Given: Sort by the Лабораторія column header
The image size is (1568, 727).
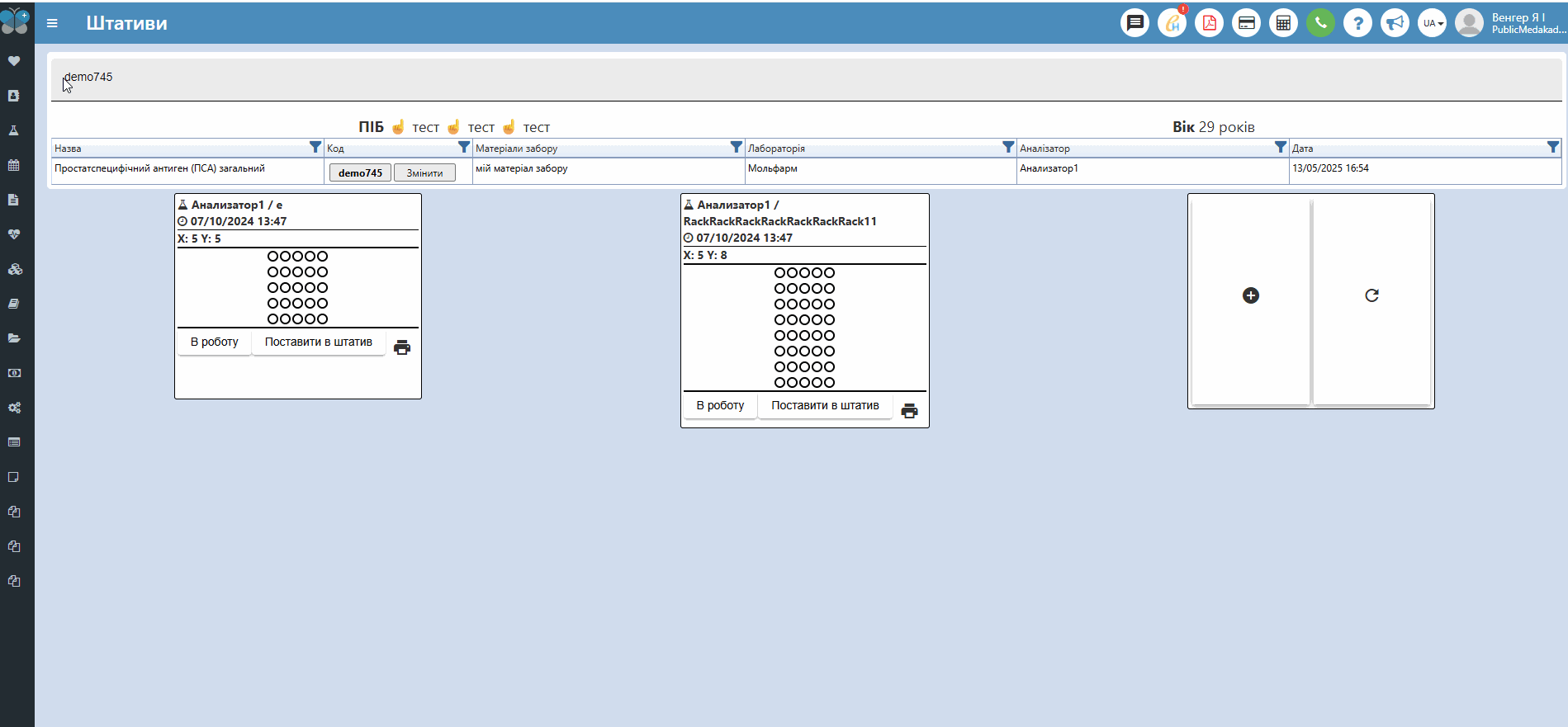Looking at the screenshot, I should pyautogui.click(x=776, y=149).
